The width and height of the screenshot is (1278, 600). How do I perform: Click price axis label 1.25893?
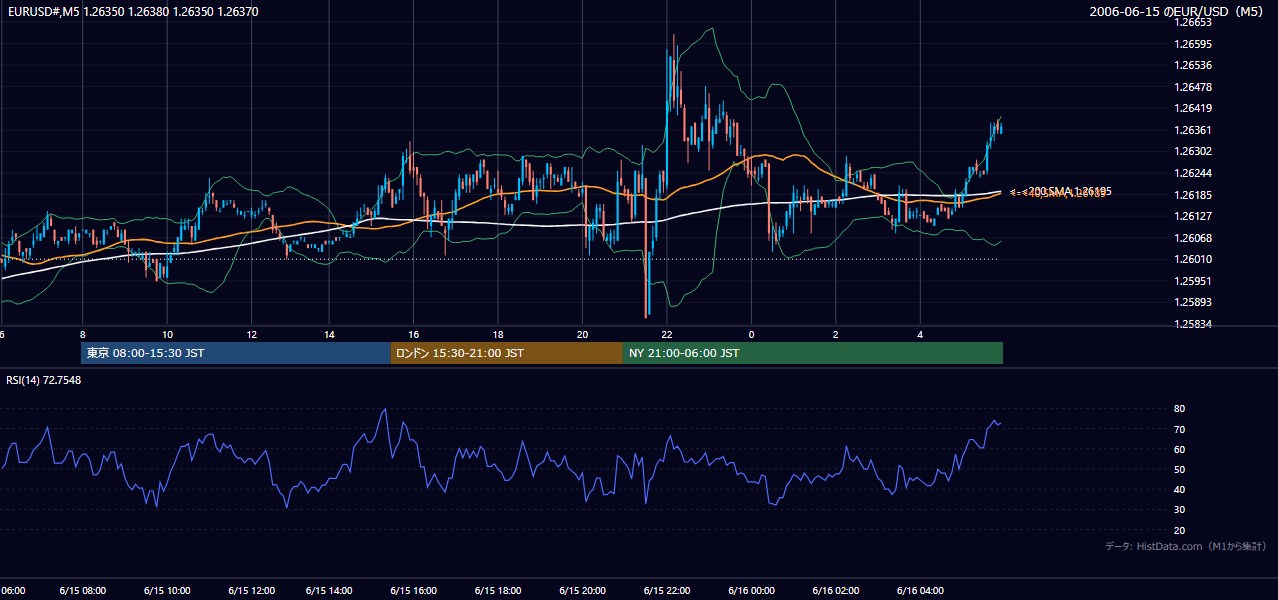tap(1194, 302)
